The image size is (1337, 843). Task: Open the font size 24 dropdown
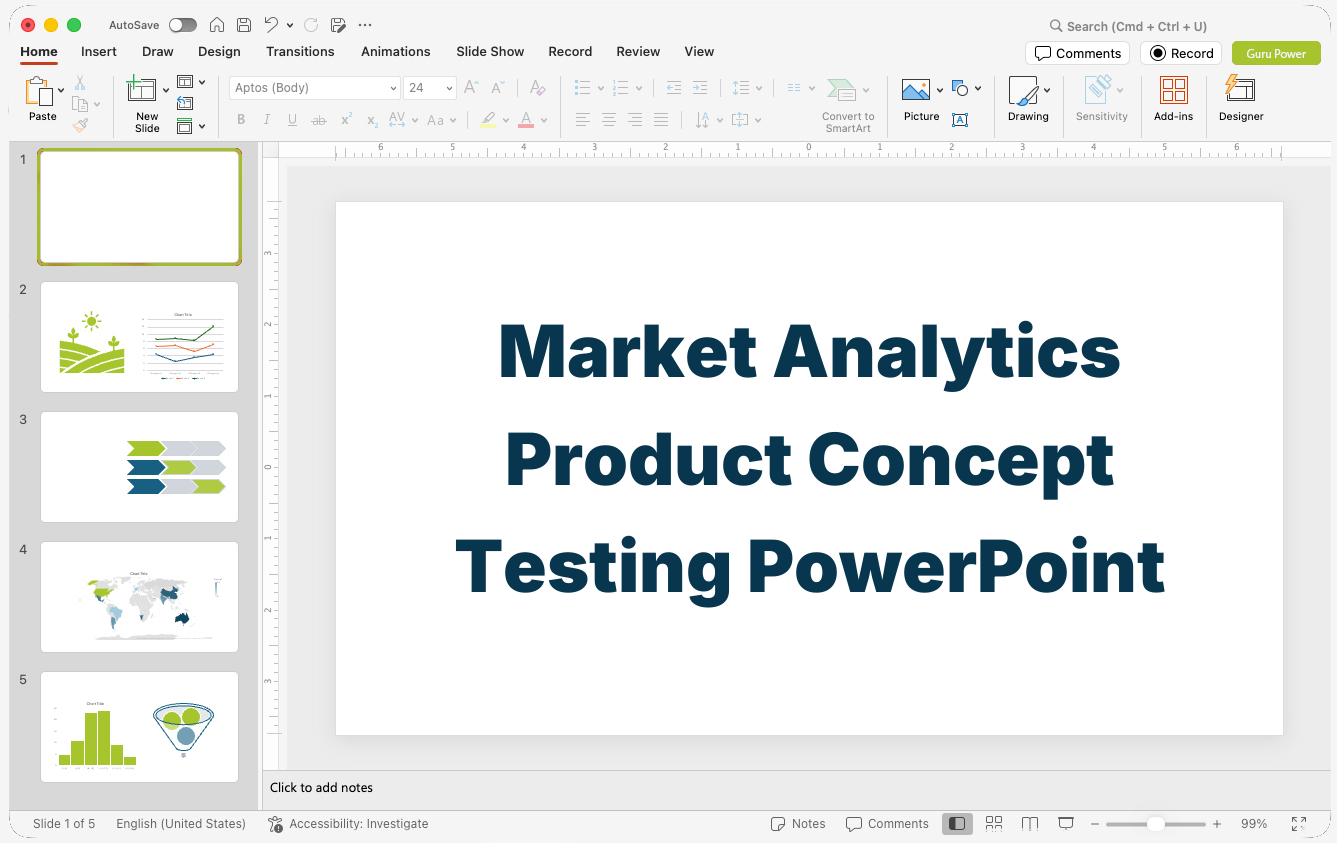450,88
